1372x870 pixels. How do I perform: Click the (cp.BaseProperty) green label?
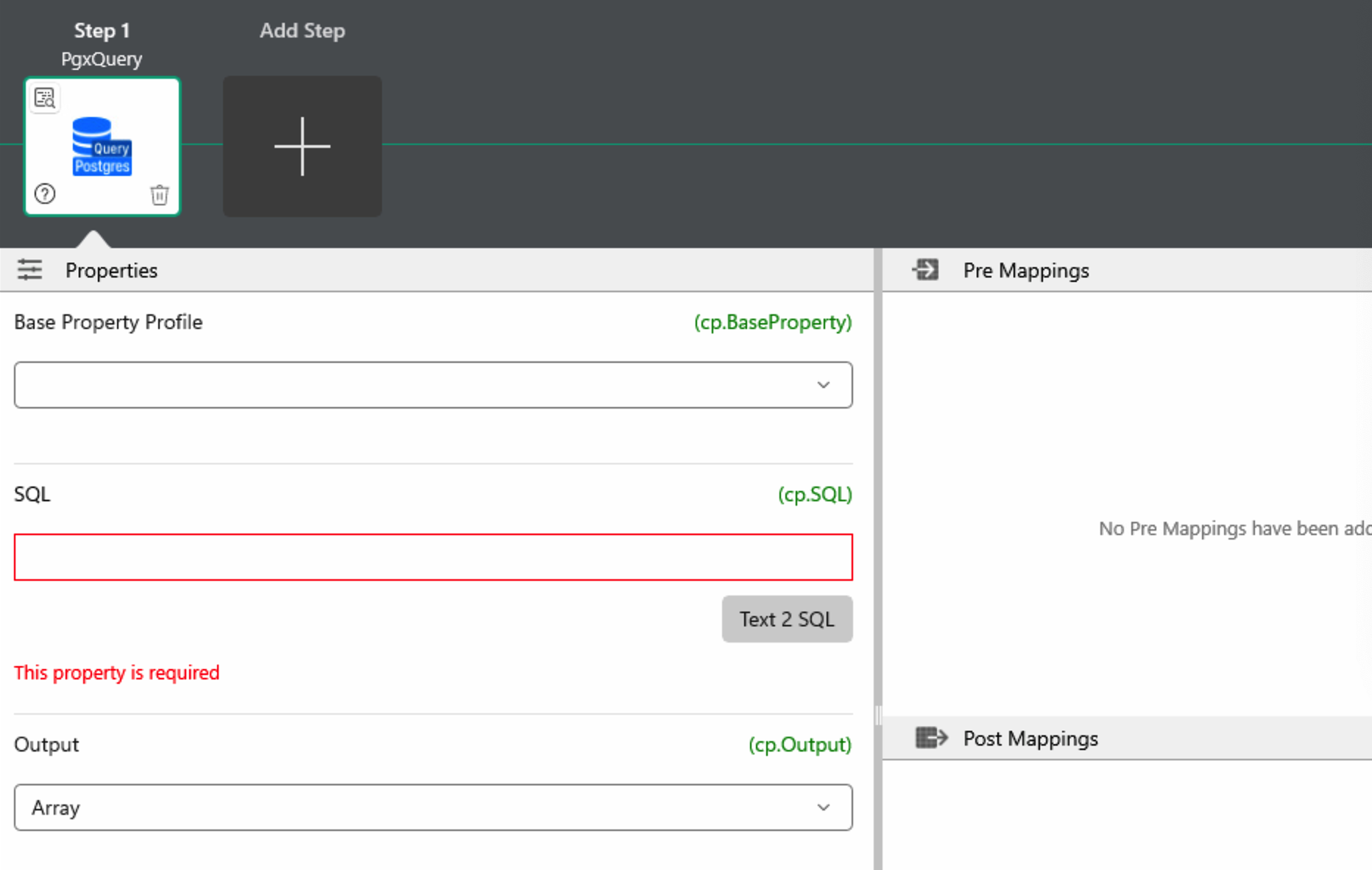point(772,322)
